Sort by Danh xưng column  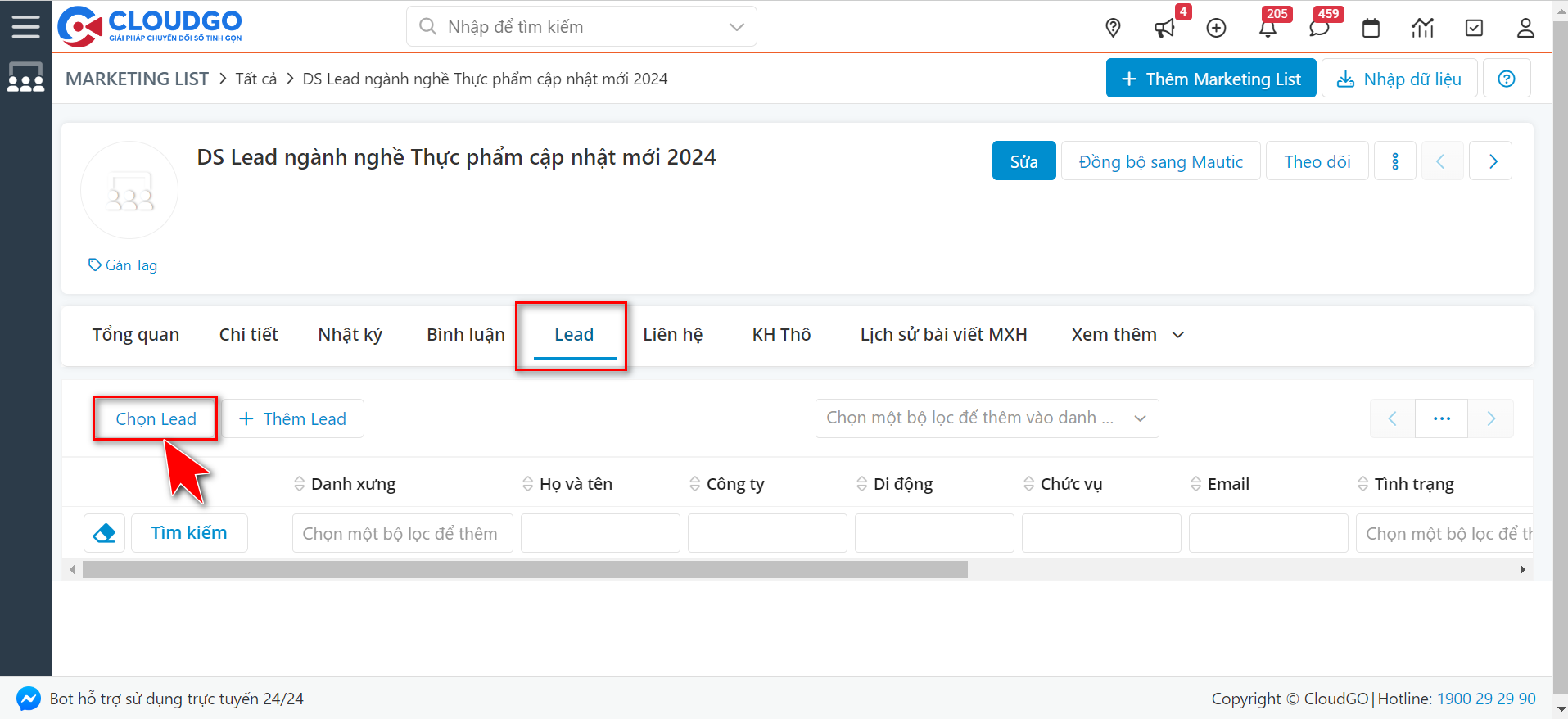[x=354, y=484]
